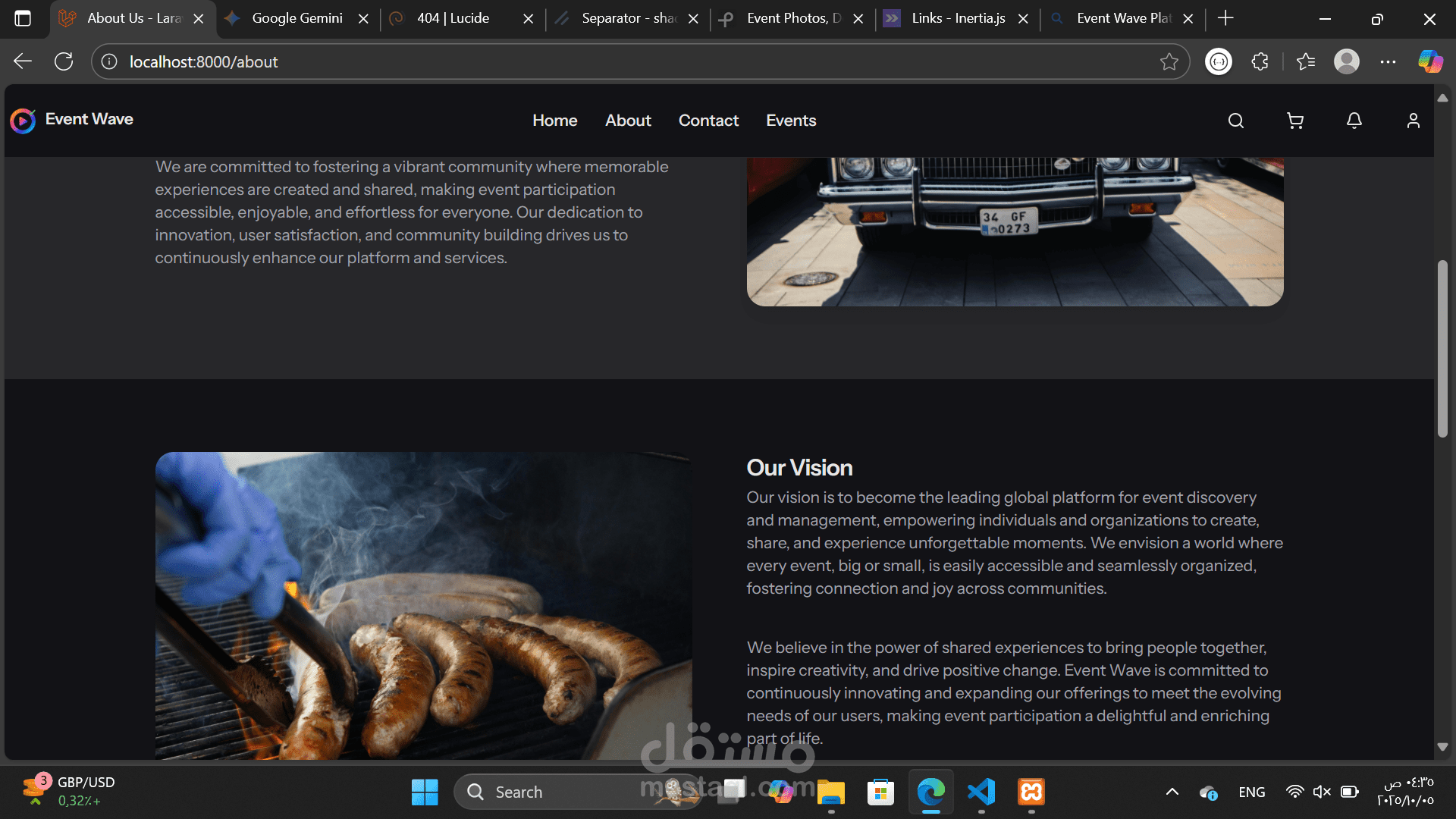
Task: Click the scrollbar down arrow
Action: pyautogui.click(x=1442, y=747)
